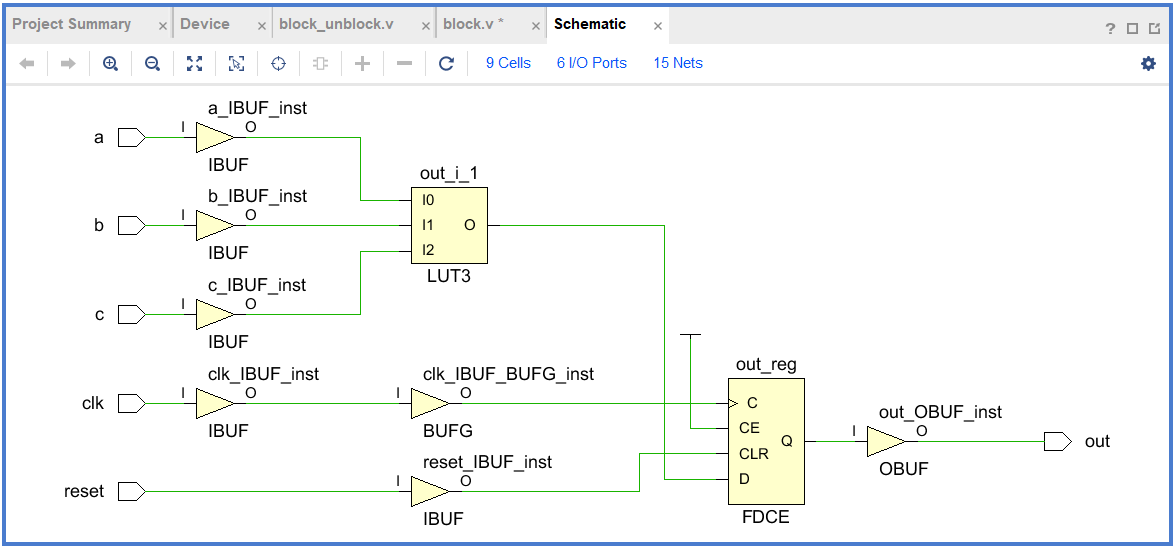This screenshot has width=1174, height=548.
Task: Select the out_reg FDCE flip-flop block
Action: [x=766, y=442]
